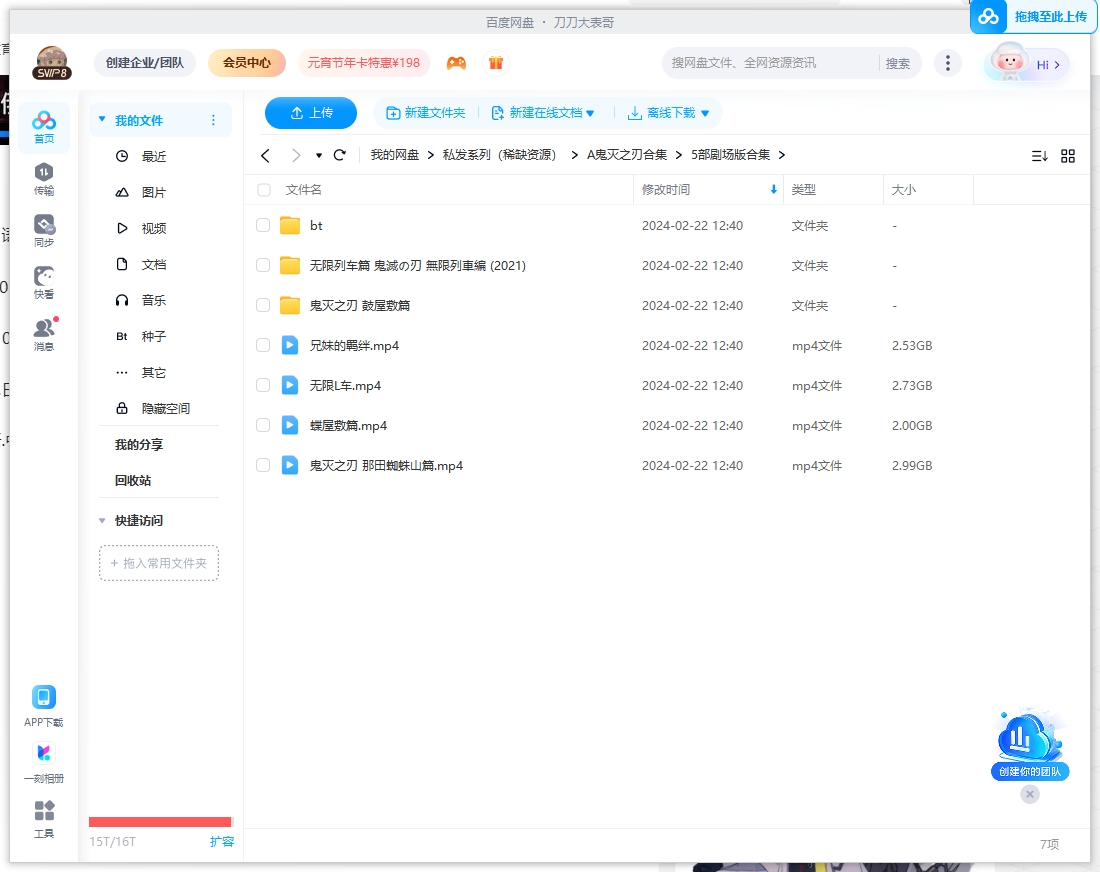Tick the checkbox next to the bt folder
Image resolution: width=1100 pixels, height=872 pixels.
[263, 225]
